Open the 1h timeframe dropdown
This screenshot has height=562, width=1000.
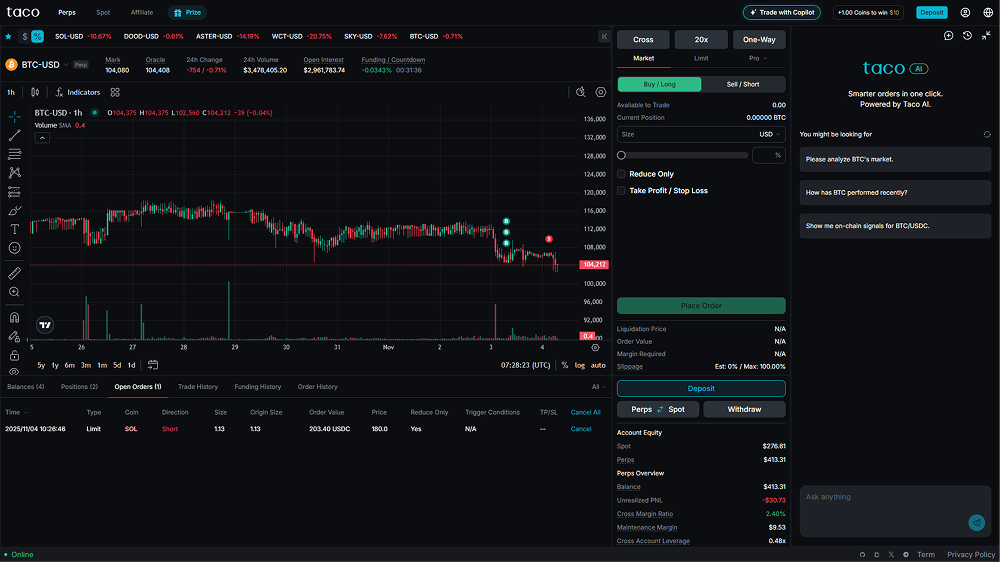11,92
